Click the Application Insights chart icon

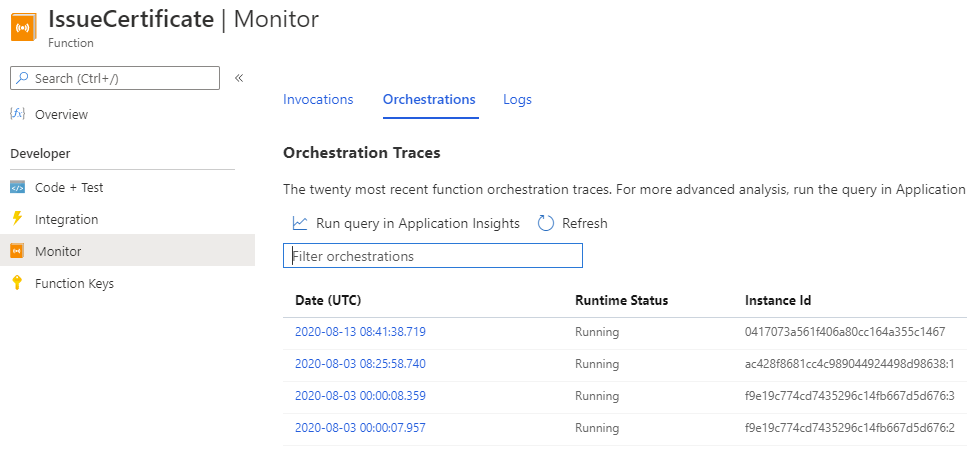[299, 223]
